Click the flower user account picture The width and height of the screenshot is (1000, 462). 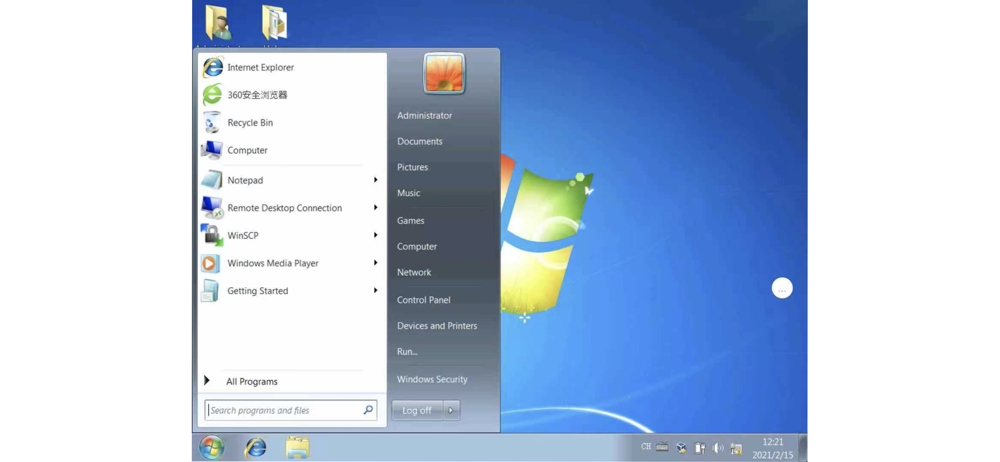(x=445, y=73)
